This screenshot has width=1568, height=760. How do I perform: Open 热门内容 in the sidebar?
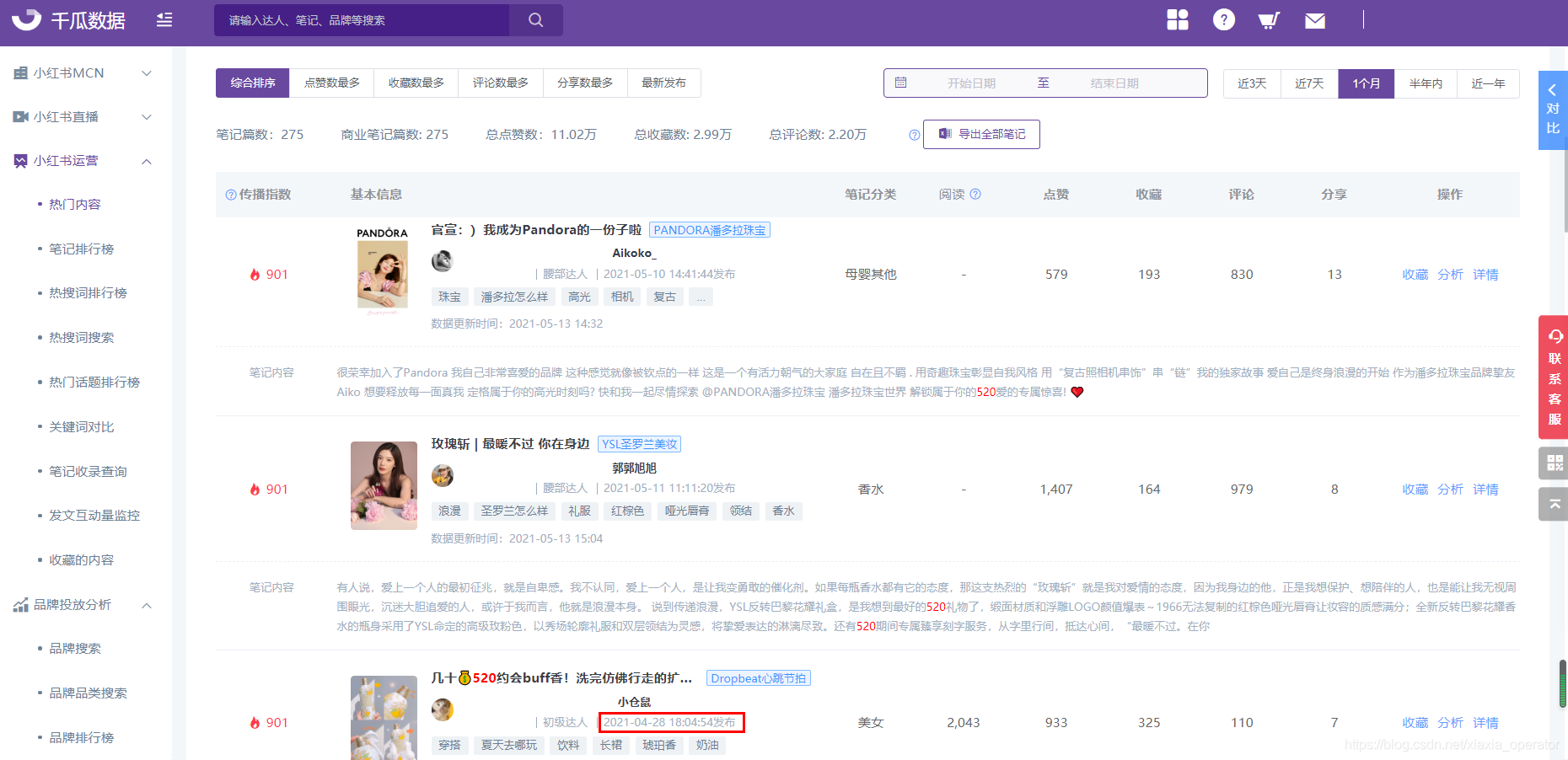click(x=75, y=205)
